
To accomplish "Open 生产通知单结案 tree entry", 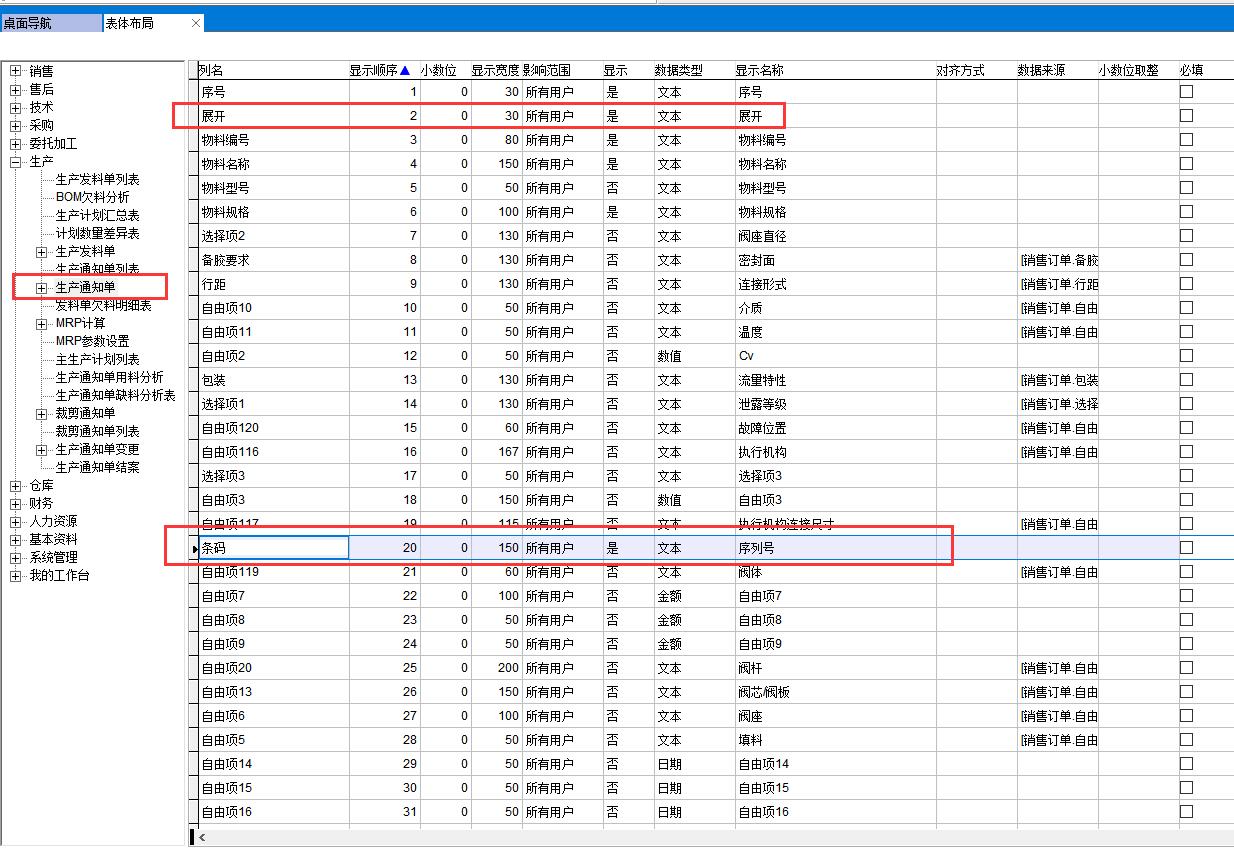I will [x=97, y=467].
